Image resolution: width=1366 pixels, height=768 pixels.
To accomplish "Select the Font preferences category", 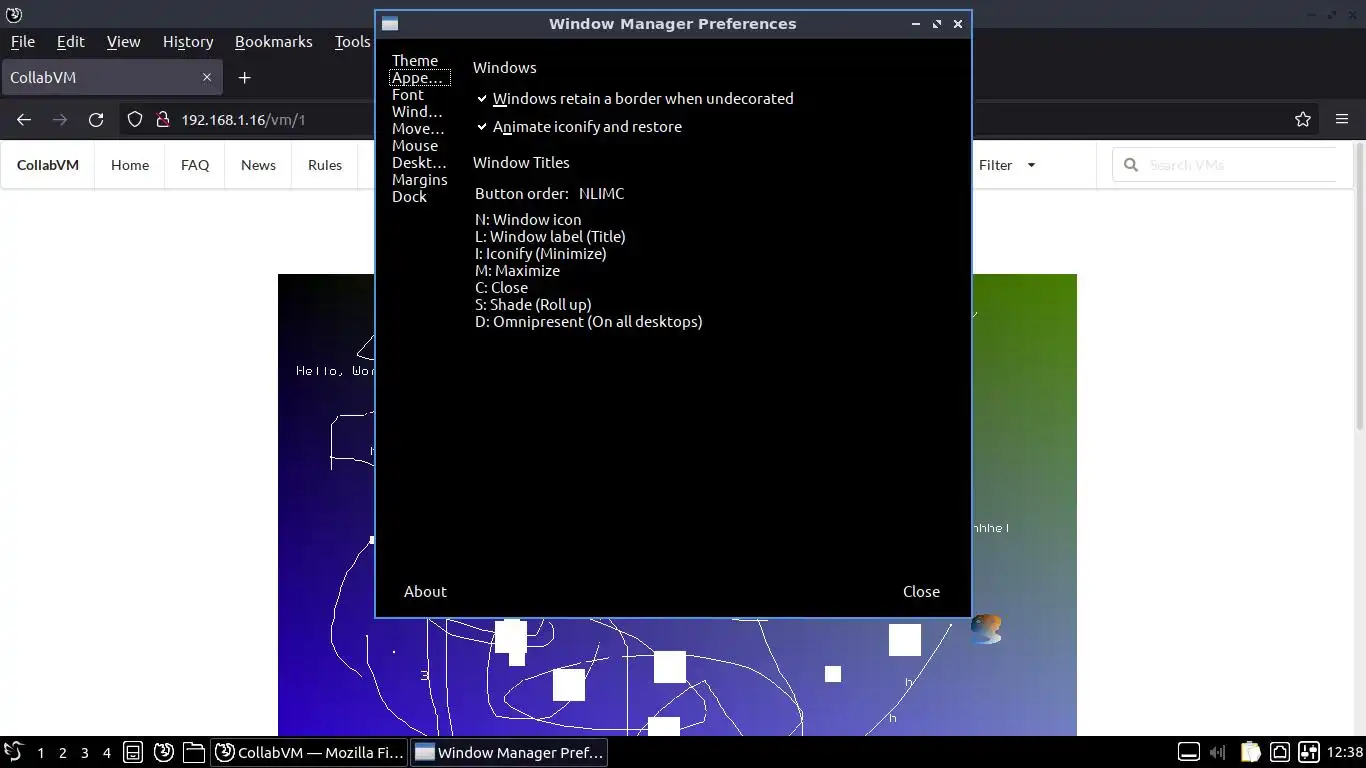I will coord(408,94).
